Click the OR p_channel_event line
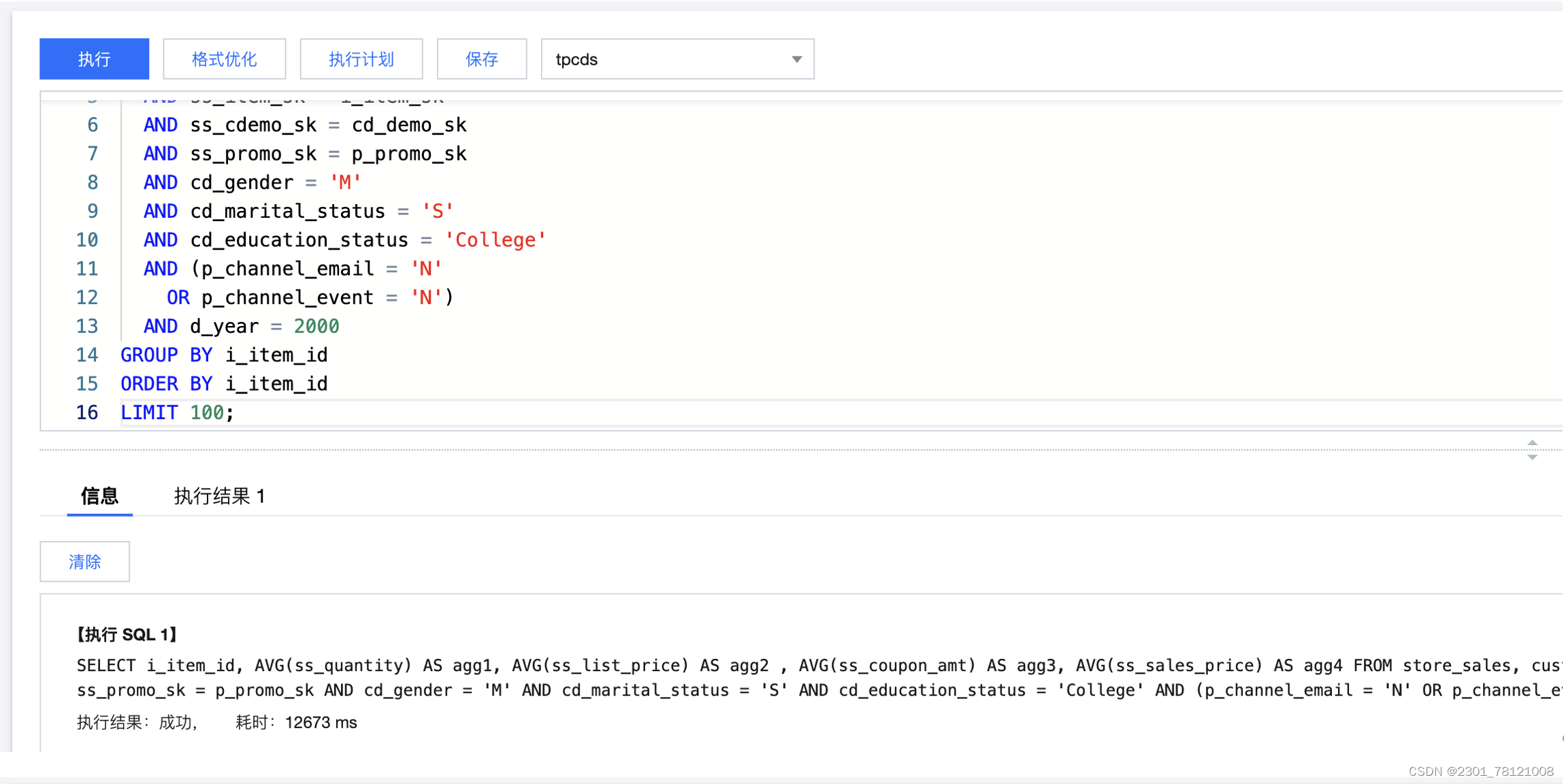The width and height of the screenshot is (1564, 784). 310,297
